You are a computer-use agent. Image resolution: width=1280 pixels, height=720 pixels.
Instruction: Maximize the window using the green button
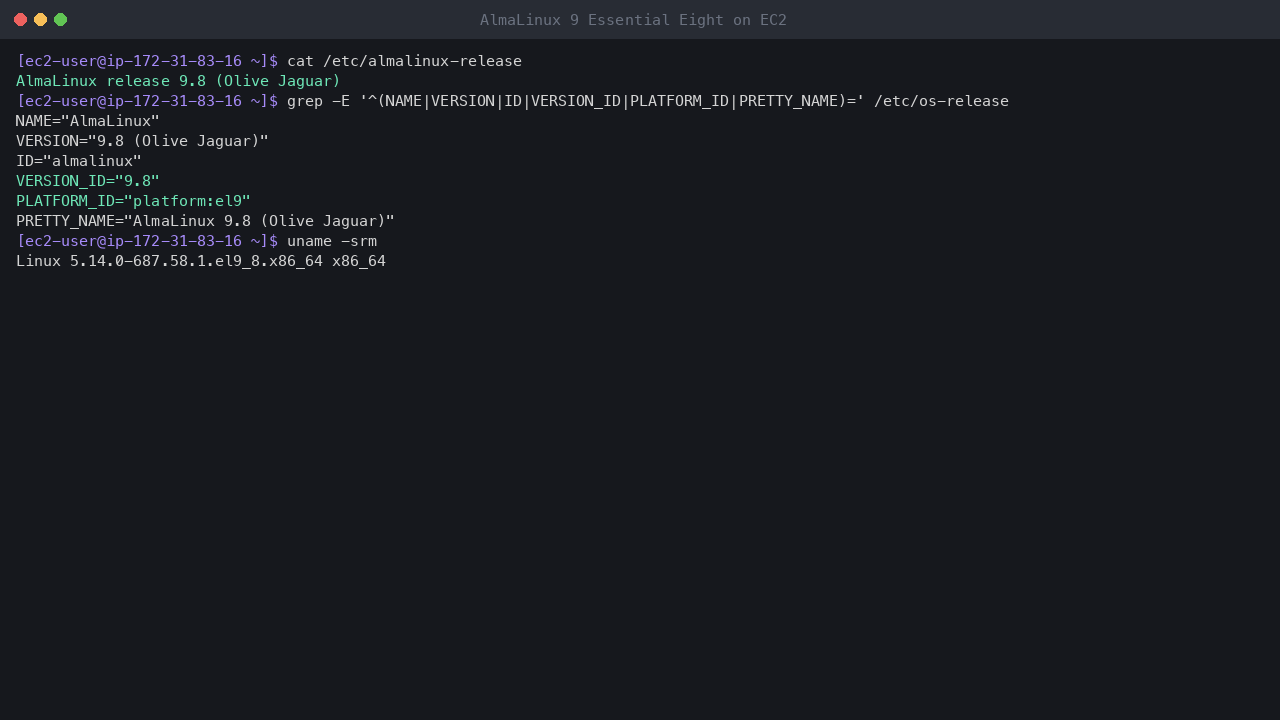[60, 20]
